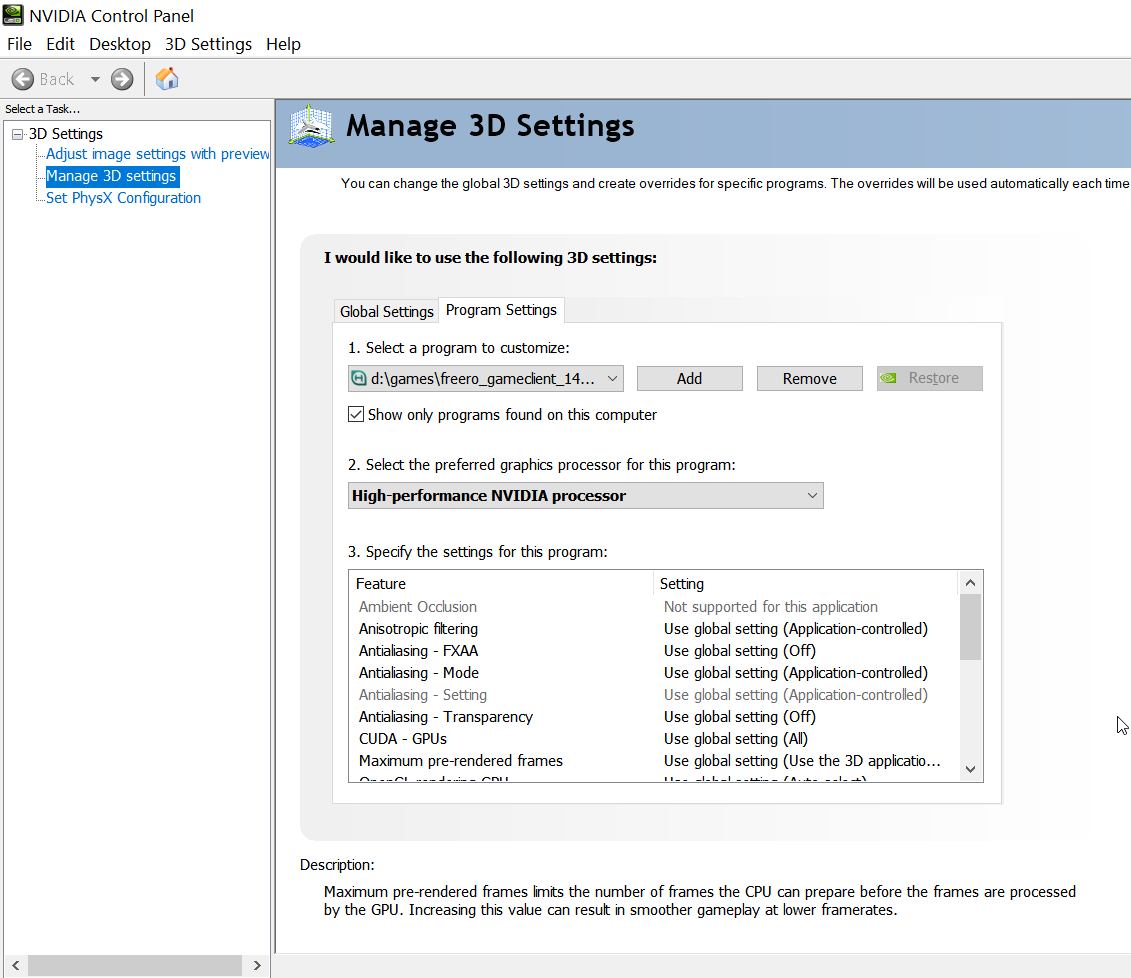Open the Edit menu
Image resolution: width=1131 pixels, height=978 pixels.
pos(61,44)
